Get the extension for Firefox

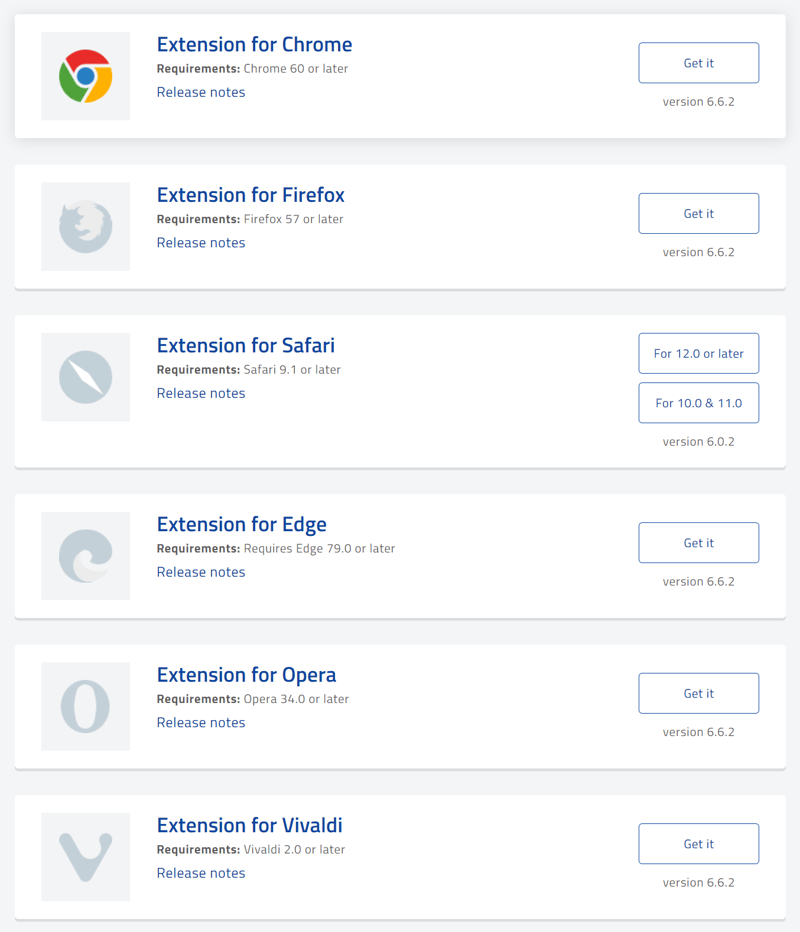coord(698,214)
